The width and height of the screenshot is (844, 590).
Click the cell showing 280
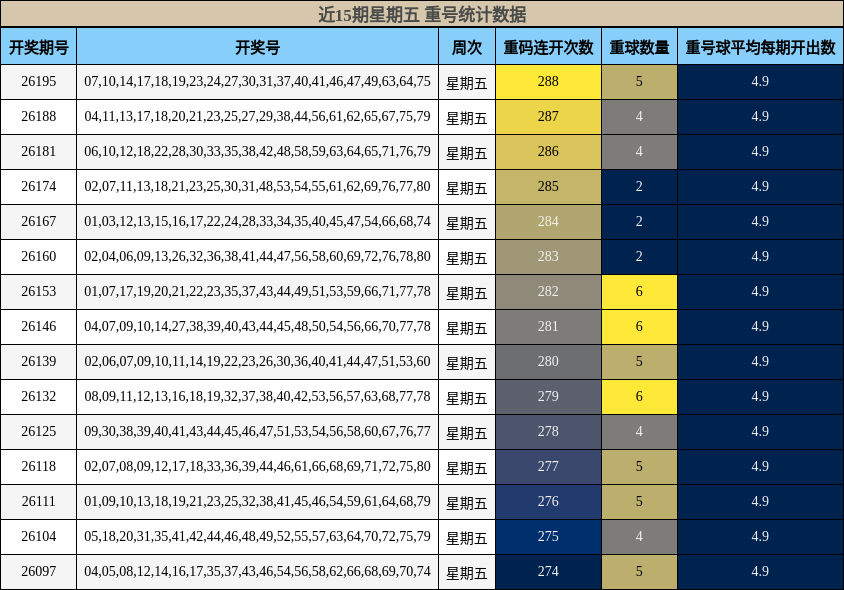pos(548,362)
